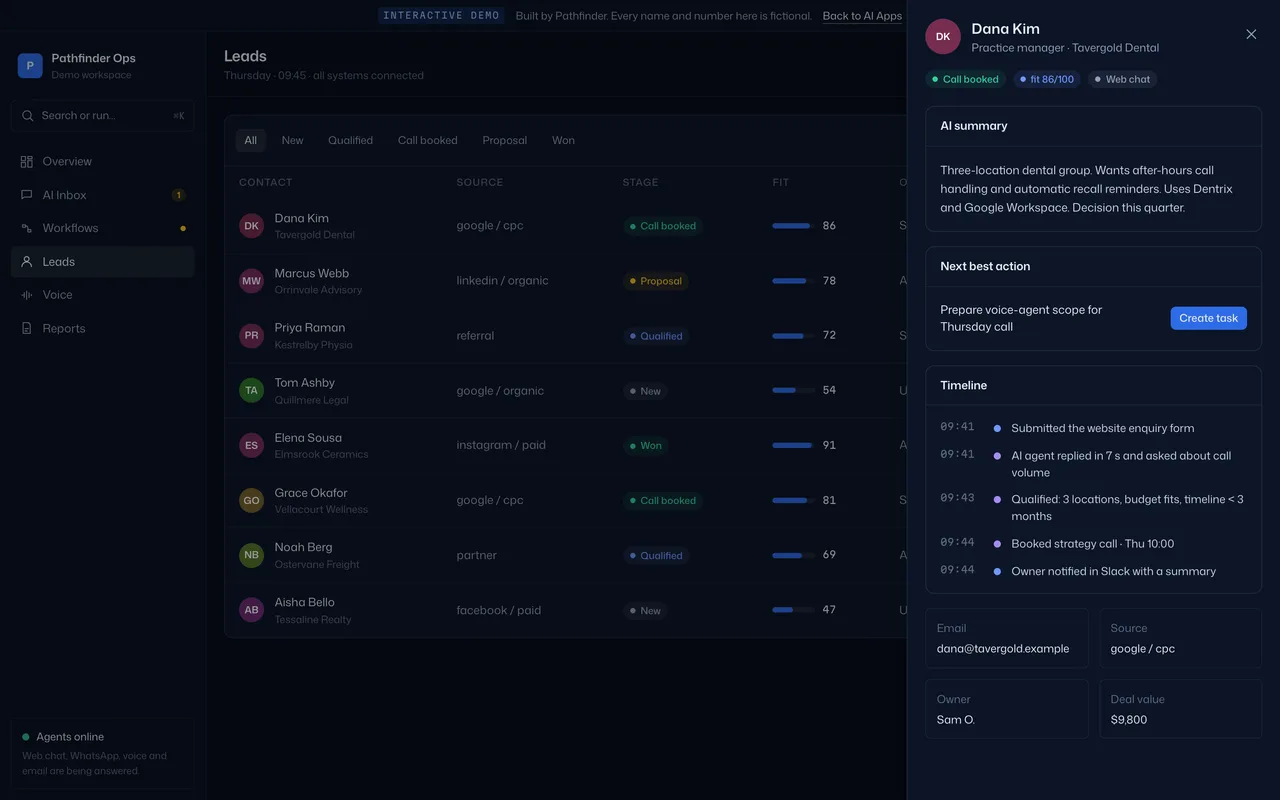The width and height of the screenshot is (1280, 800).
Task: Select the All filter tab
Action: [x=251, y=140]
